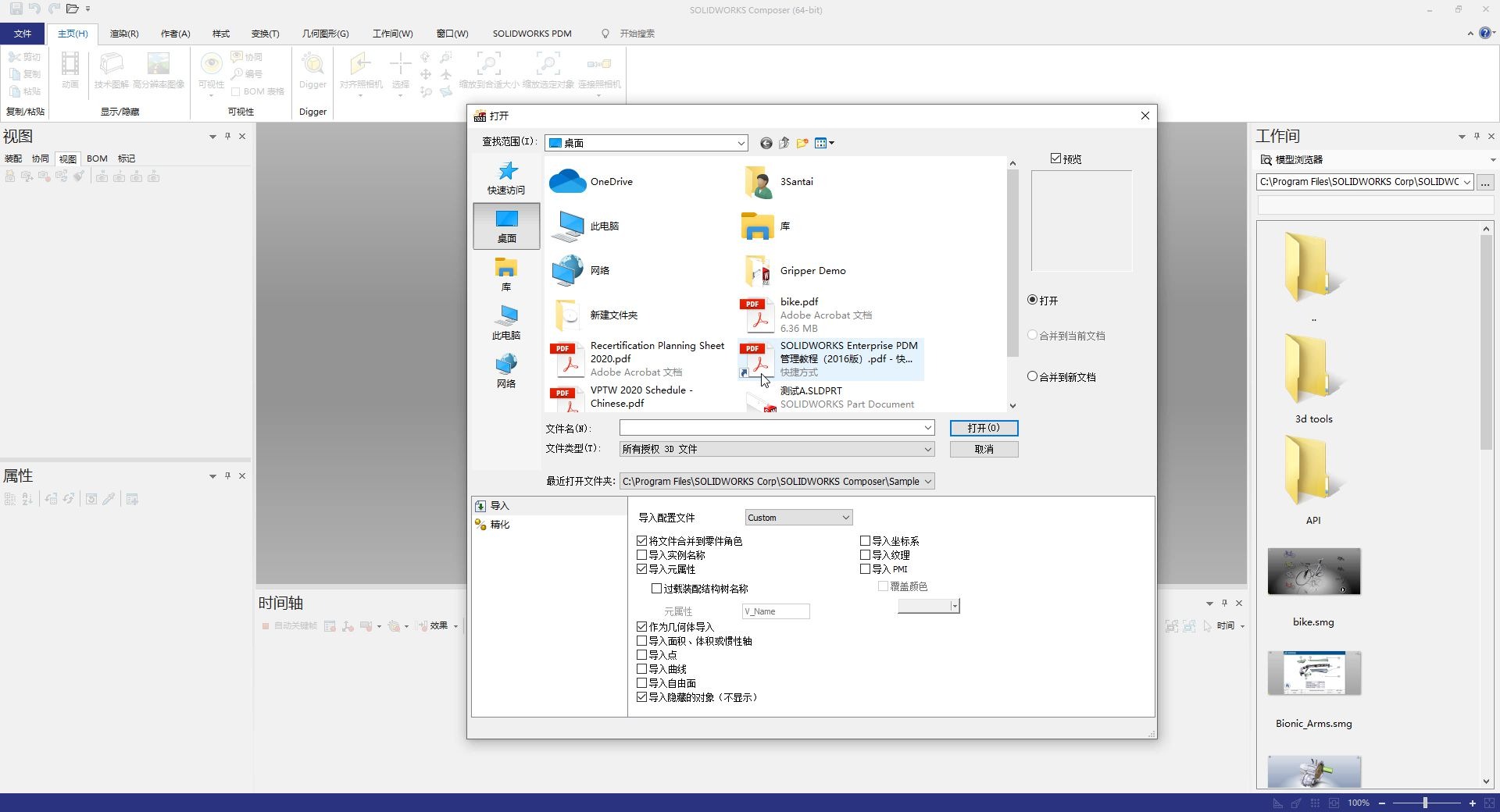
Task: Toggle 将文件合并到零件角色 checkbox
Action: click(642, 541)
